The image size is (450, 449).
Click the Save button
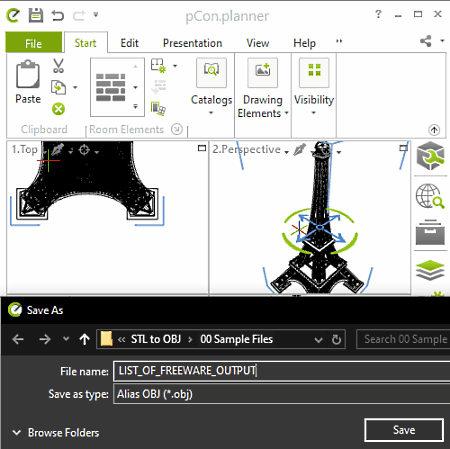[404, 430]
